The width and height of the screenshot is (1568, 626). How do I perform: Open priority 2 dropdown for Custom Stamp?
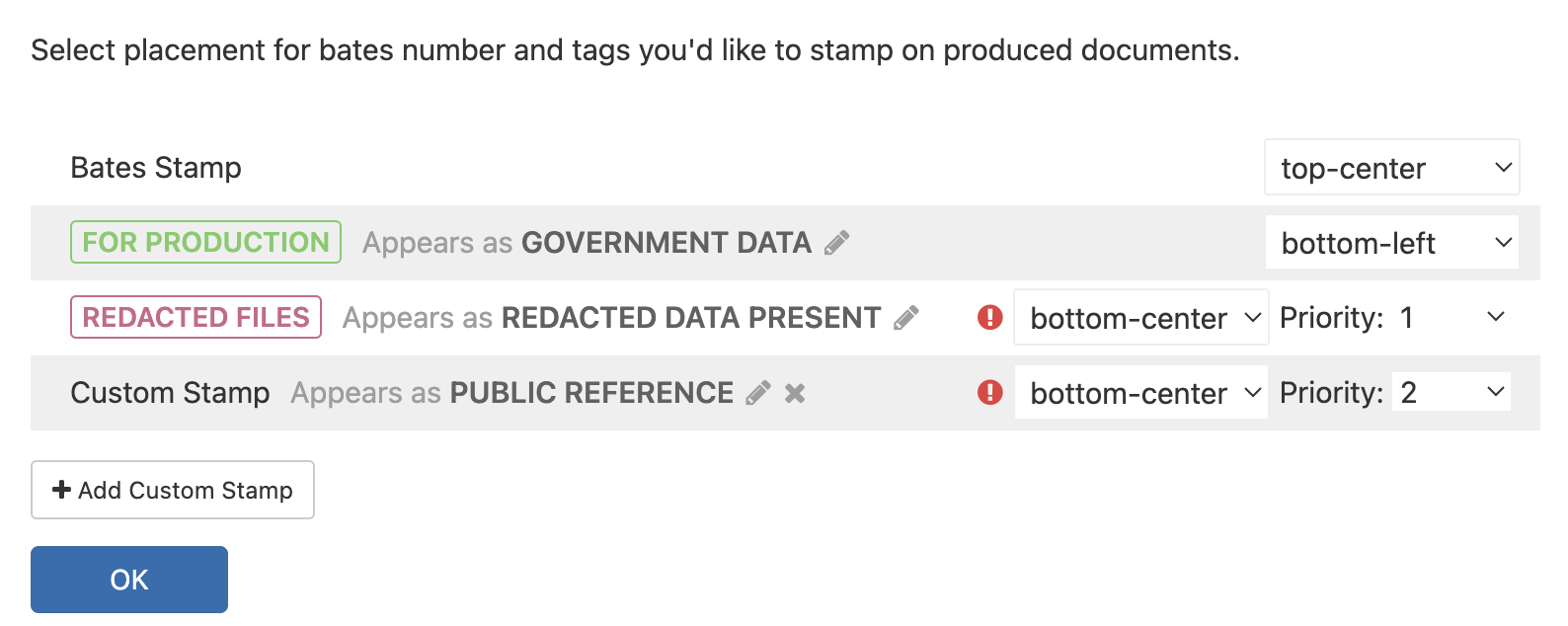click(x=1450, y=391)
